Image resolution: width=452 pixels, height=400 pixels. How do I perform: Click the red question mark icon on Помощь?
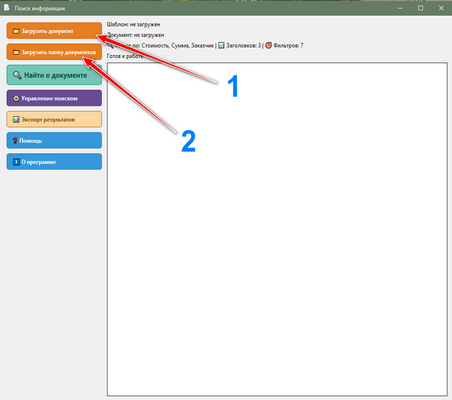pos(15,141)
